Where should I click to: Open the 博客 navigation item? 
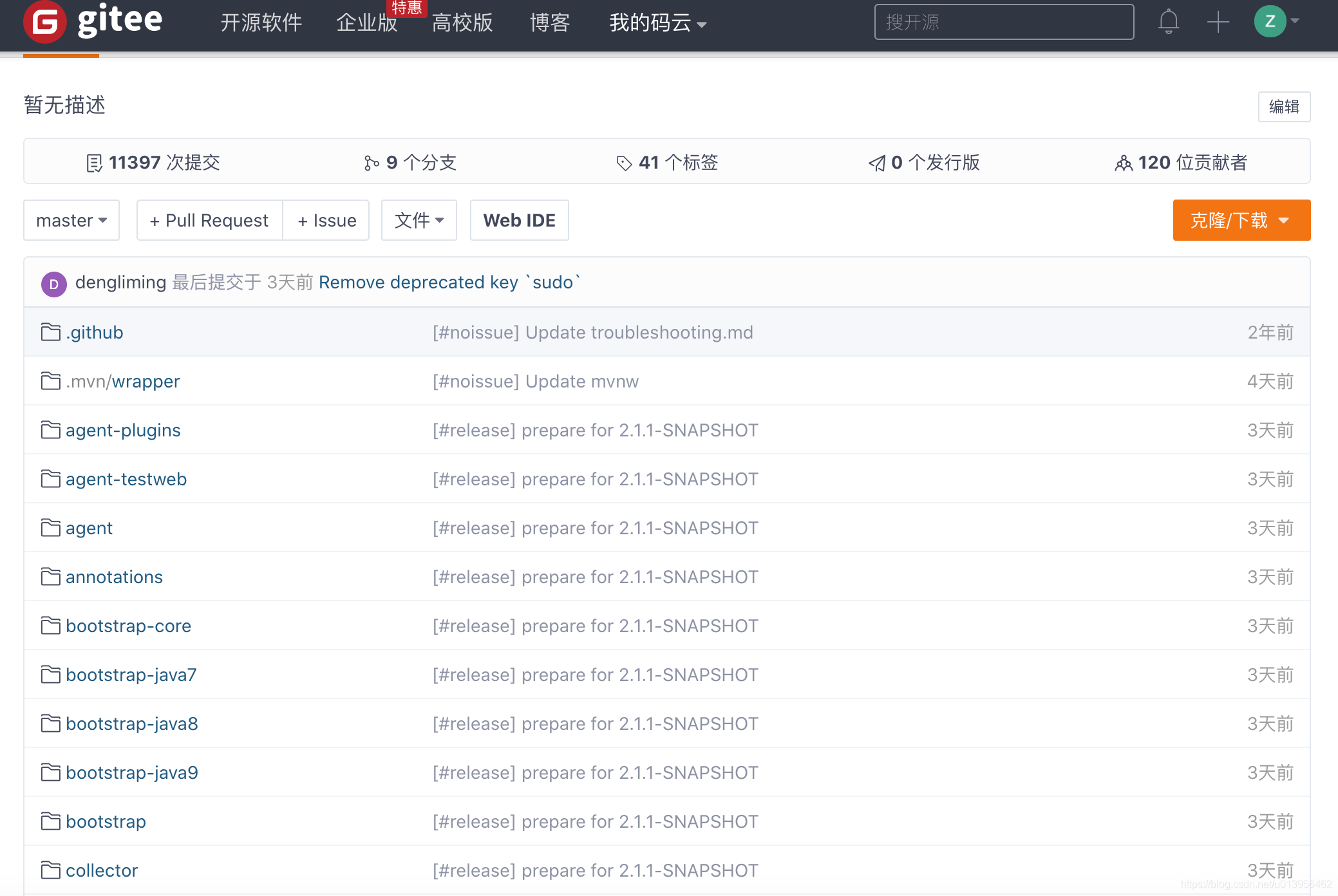point(549,23)
